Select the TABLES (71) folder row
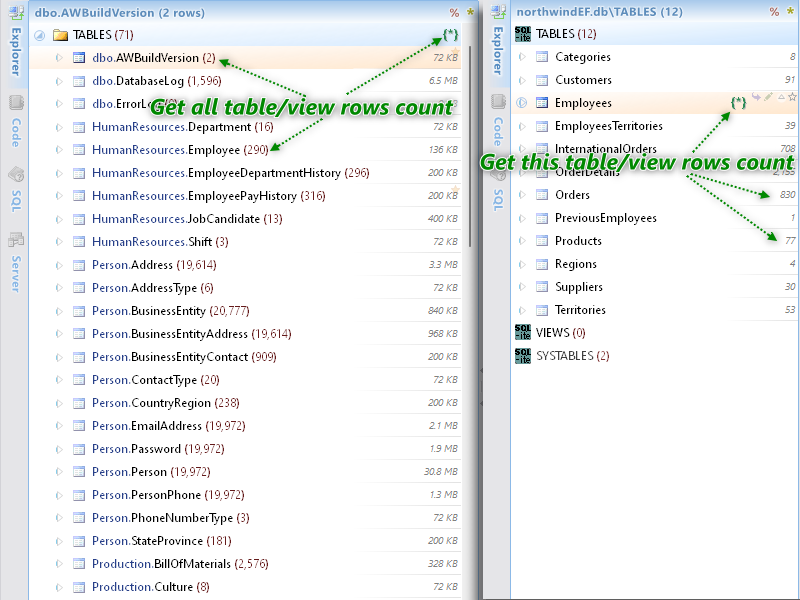Image resolution: width=800 pixels, height=600 pixels. click(245, 35)
